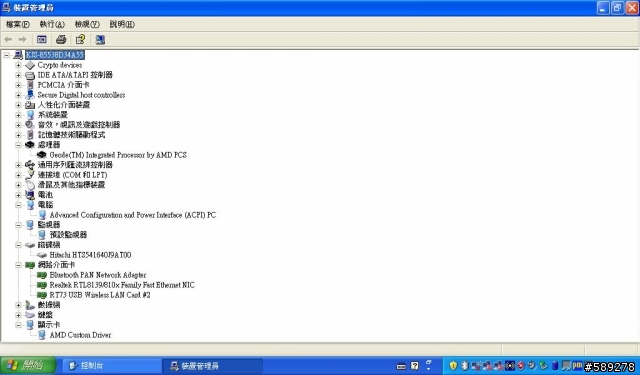Collapse the 網路介面卡 node
This screenshot has width=640, height=375.
[18, 265]
